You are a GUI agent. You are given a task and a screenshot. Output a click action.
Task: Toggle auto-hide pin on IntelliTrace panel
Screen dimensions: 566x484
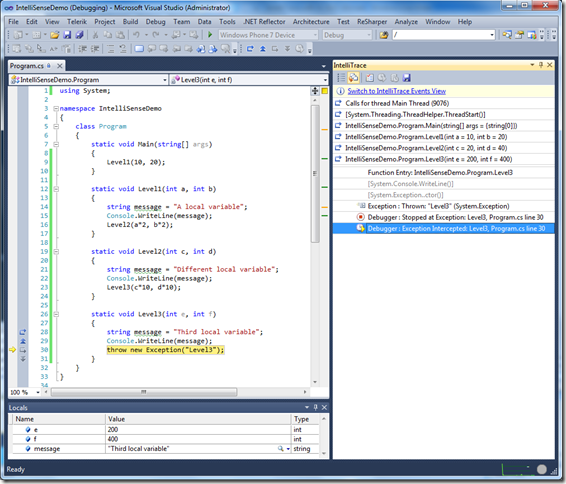(541, 65)
